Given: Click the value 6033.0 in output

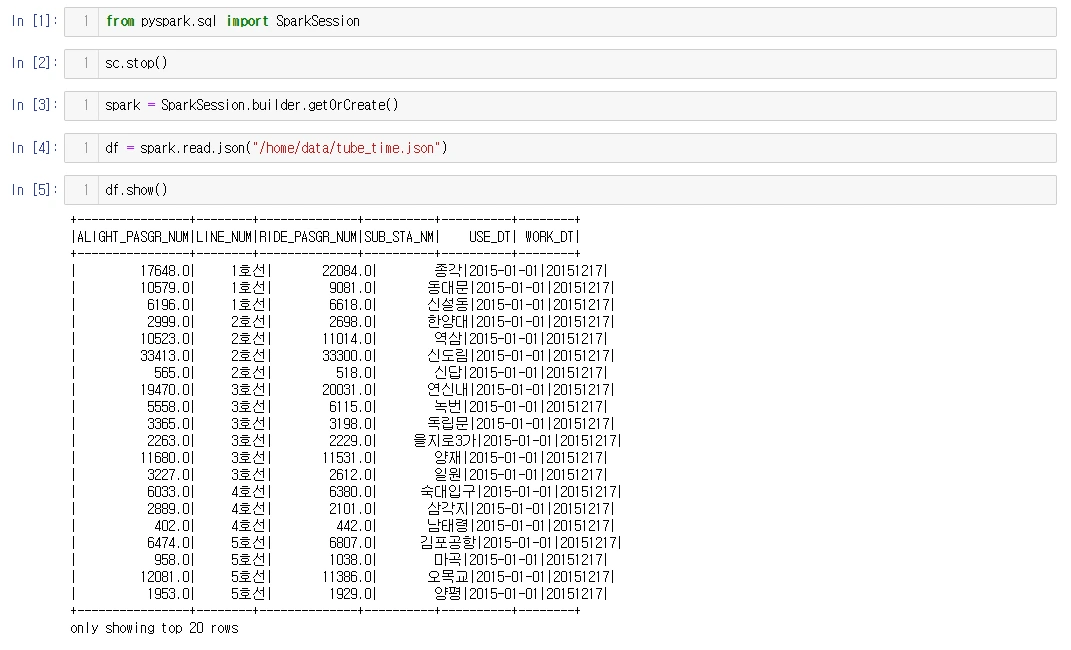Looking at the screenshot, I should coord(167,492).
